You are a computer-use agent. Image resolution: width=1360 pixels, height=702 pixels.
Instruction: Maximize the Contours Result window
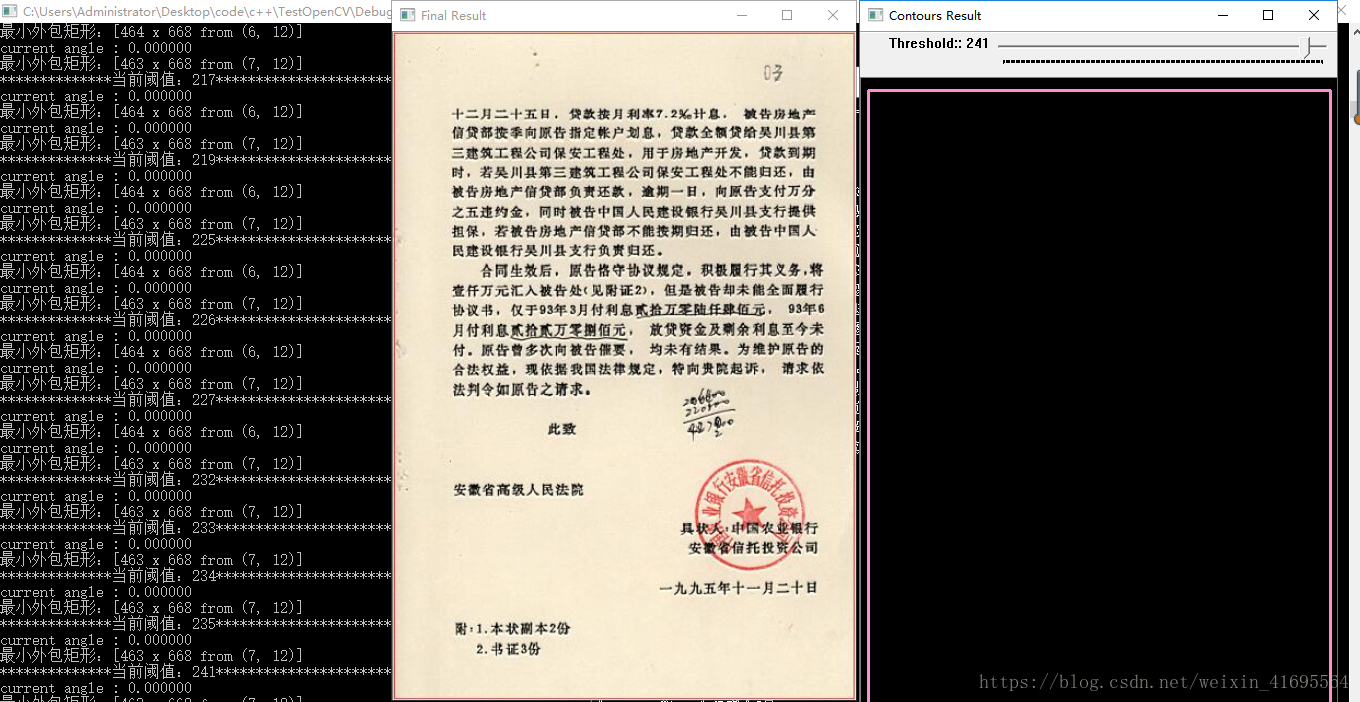[1268, 15]
